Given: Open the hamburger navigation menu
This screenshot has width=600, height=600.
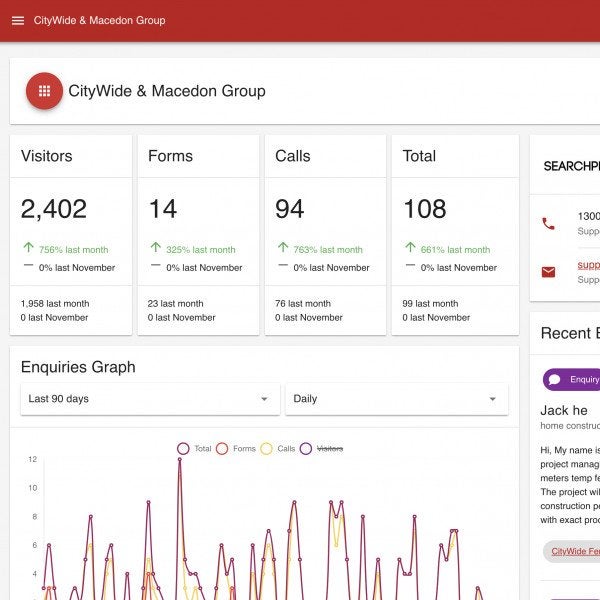Looking at the screenshot, I should click(18, 20).
